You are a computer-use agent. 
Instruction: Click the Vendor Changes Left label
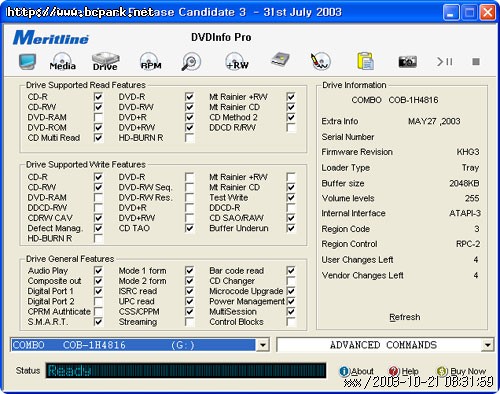click(x=362, y=275)
